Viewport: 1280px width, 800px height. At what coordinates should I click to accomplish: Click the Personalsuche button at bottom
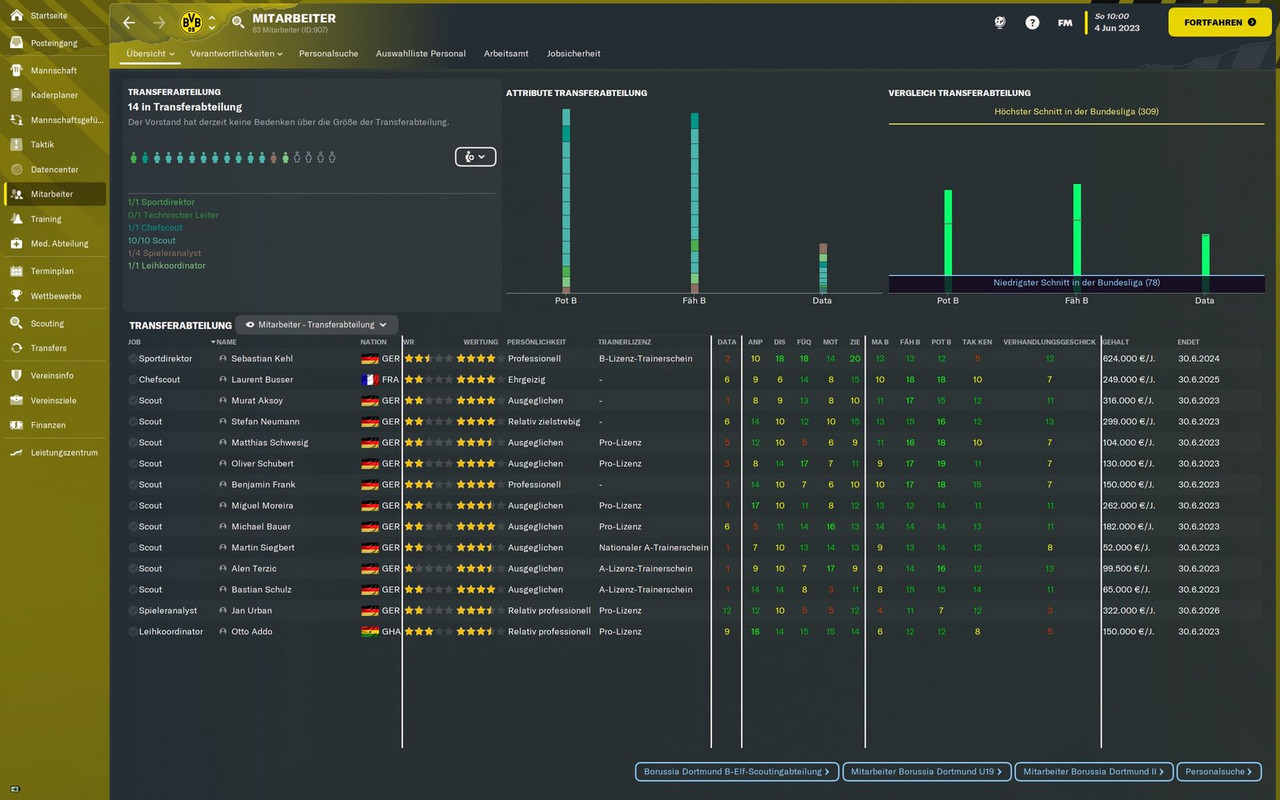point(1218,771)
